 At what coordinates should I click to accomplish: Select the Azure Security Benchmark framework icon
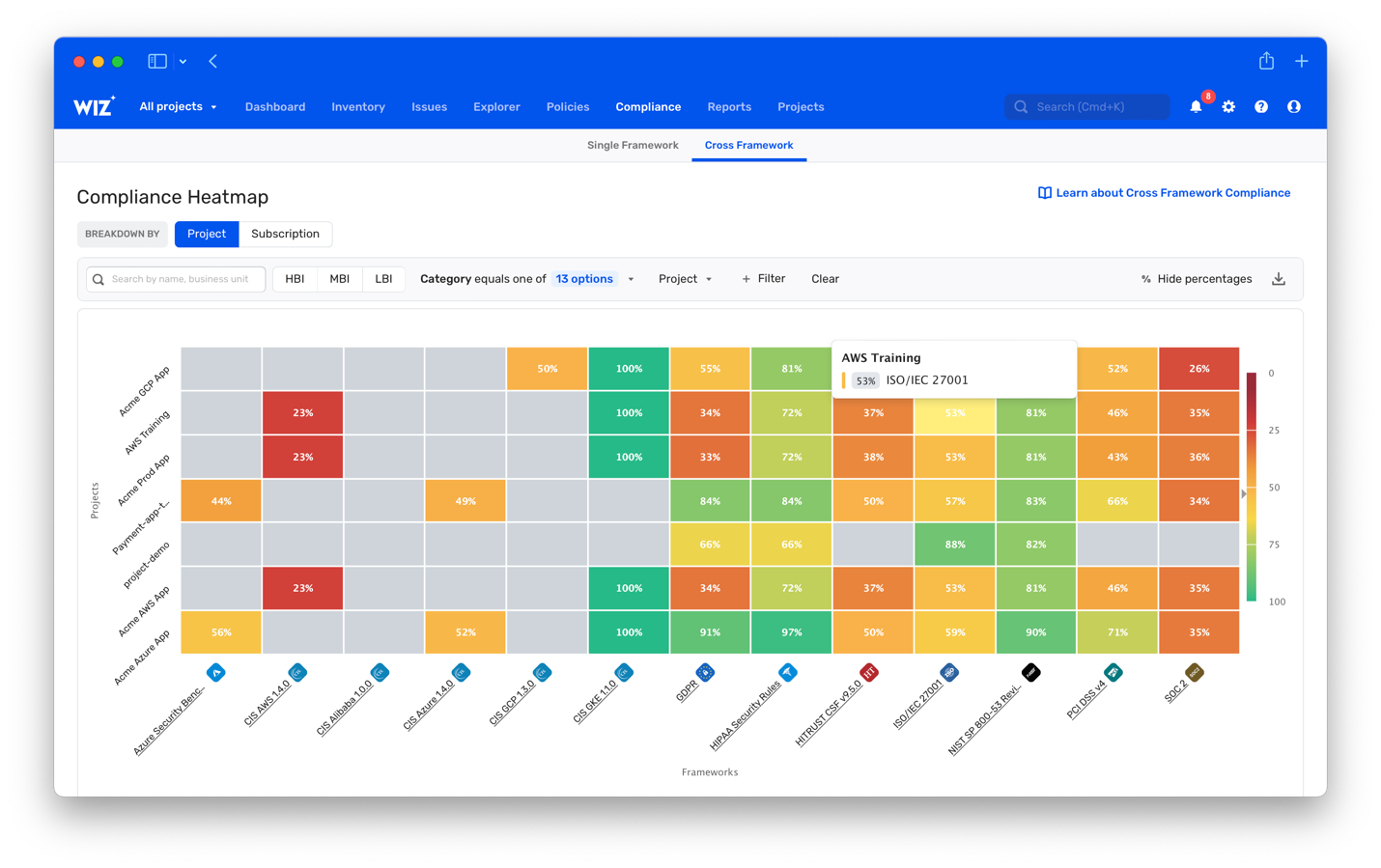[216, 673]
